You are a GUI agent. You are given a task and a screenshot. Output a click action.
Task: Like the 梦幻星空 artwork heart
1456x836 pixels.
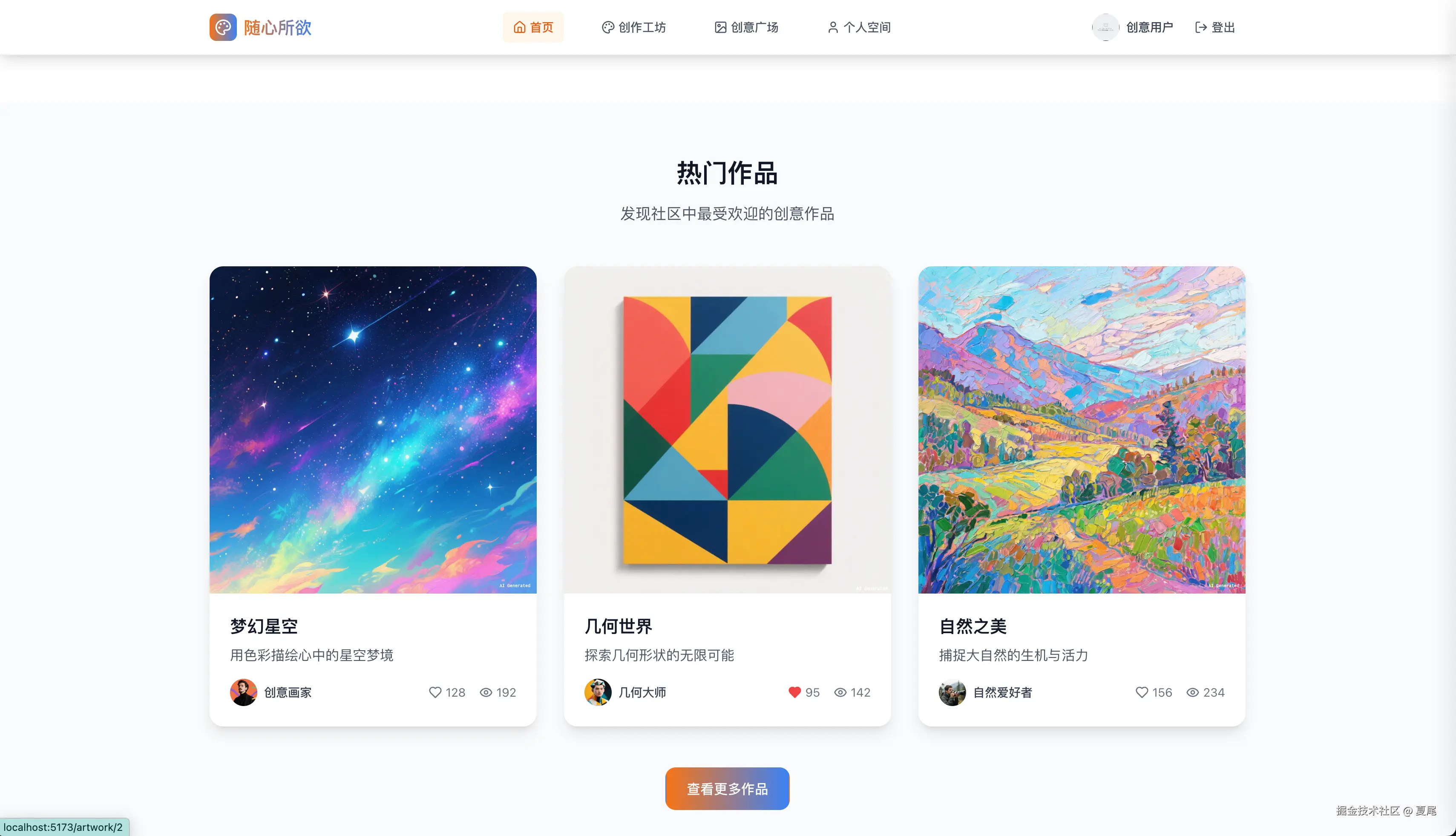(x=435, y=692)
